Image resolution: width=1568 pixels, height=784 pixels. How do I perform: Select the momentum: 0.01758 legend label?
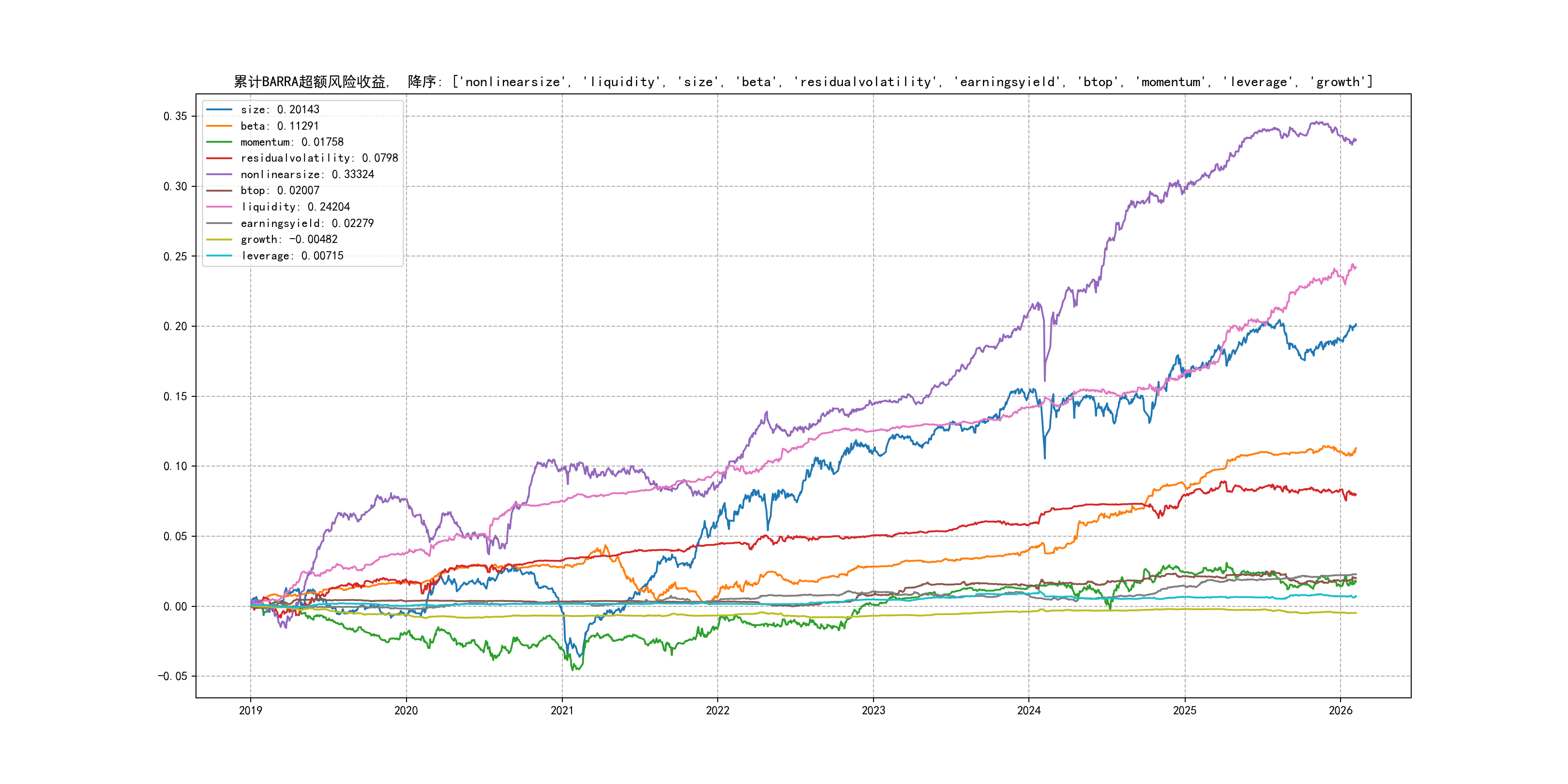(291, 142)
